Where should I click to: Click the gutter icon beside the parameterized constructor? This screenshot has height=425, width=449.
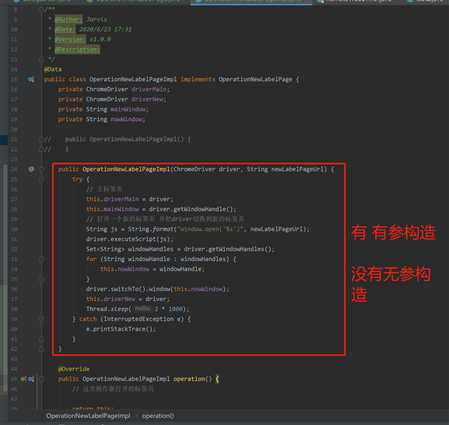31,169
